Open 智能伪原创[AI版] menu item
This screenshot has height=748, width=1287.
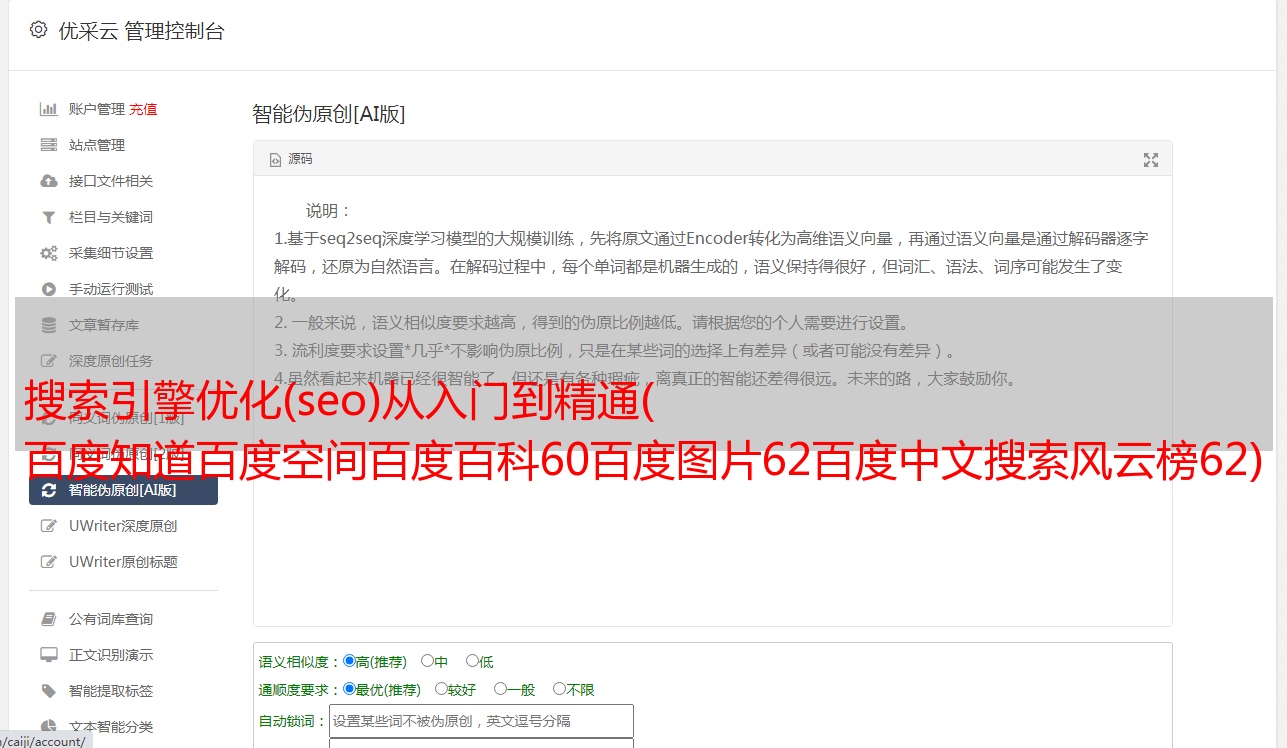pos(123,490)
